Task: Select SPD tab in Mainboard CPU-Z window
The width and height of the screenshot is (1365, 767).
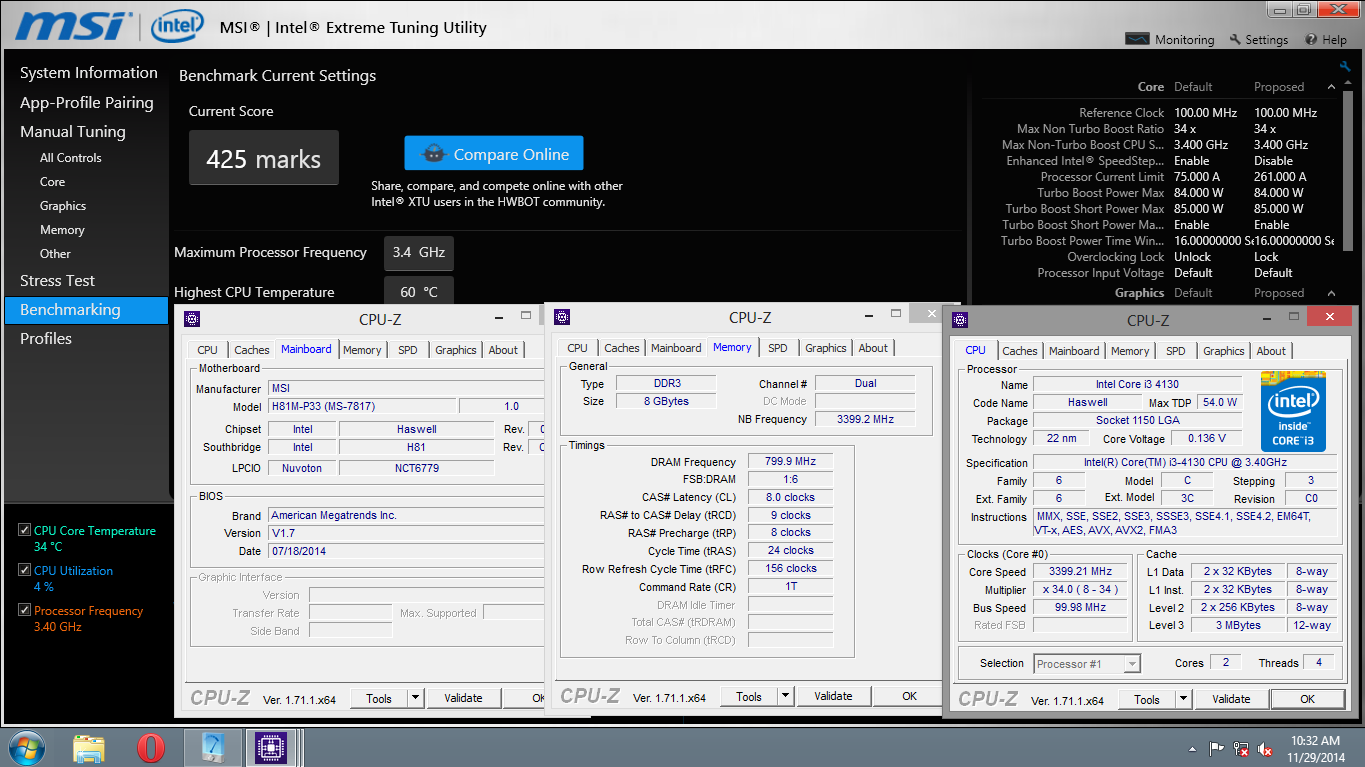Action: pyautogui.click(x=408, y=350)
